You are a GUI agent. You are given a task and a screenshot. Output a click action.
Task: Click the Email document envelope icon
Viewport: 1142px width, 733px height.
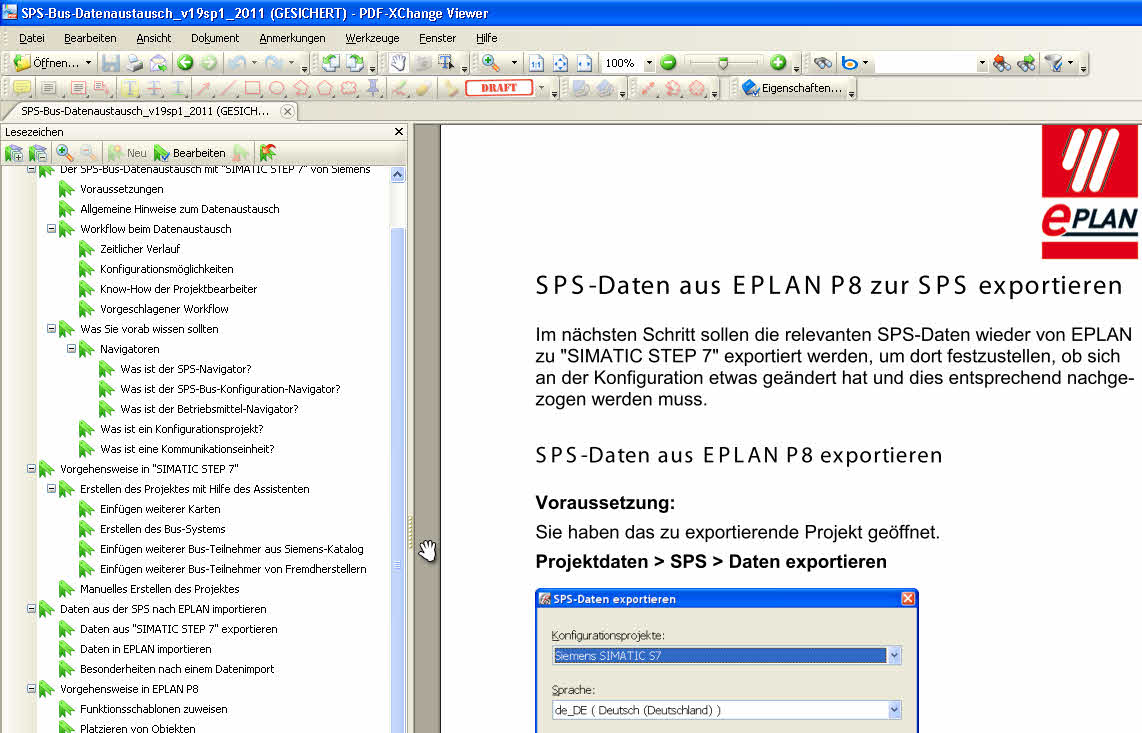(x=158, y=63)
